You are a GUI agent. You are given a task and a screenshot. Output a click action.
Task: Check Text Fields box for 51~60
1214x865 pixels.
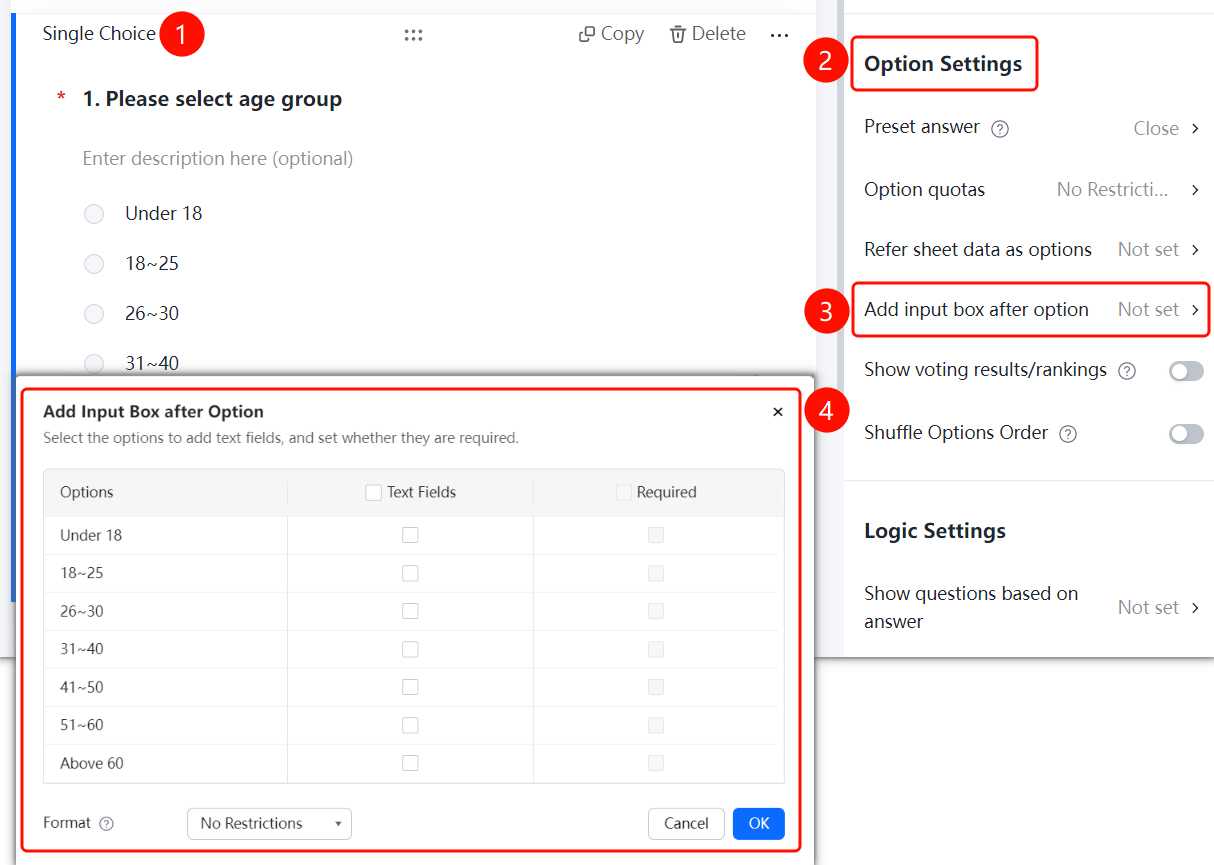coord(410,725)
